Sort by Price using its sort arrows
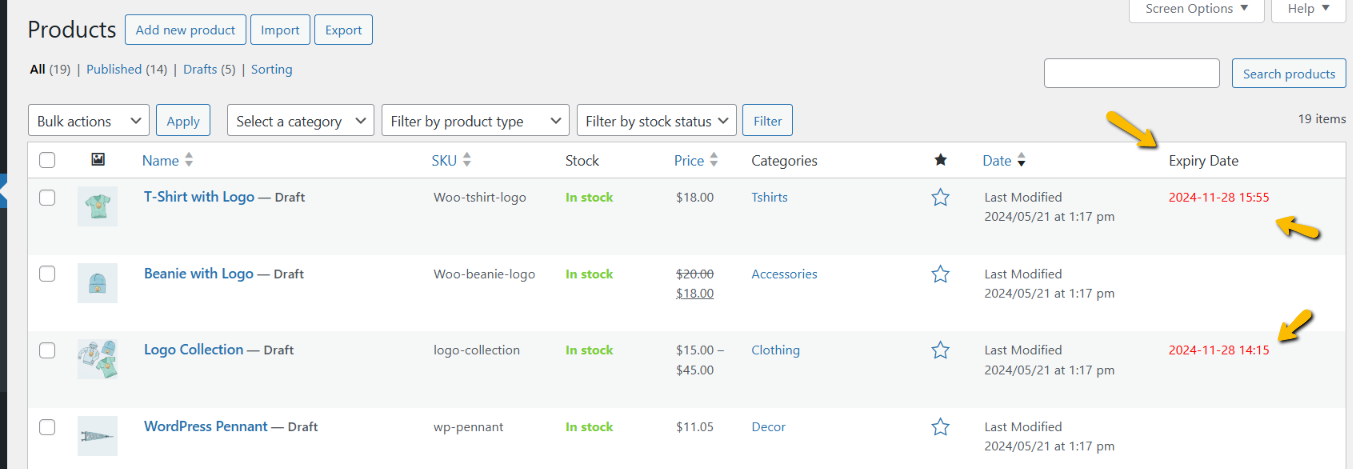Viewport: 1353px width, 469px height. click(713, 160)
